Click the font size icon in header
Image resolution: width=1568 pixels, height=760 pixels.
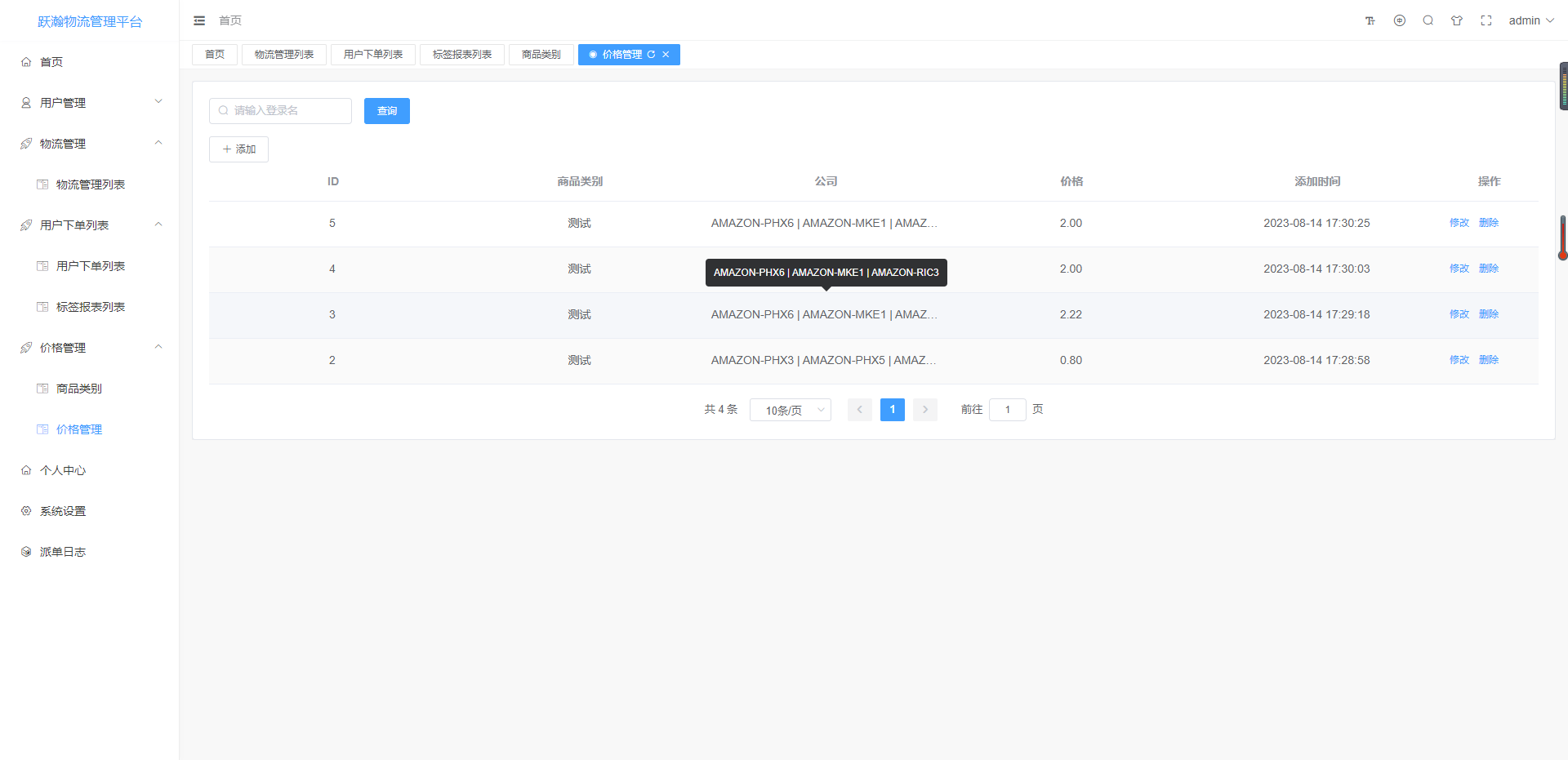click(x=1370, y=20)
